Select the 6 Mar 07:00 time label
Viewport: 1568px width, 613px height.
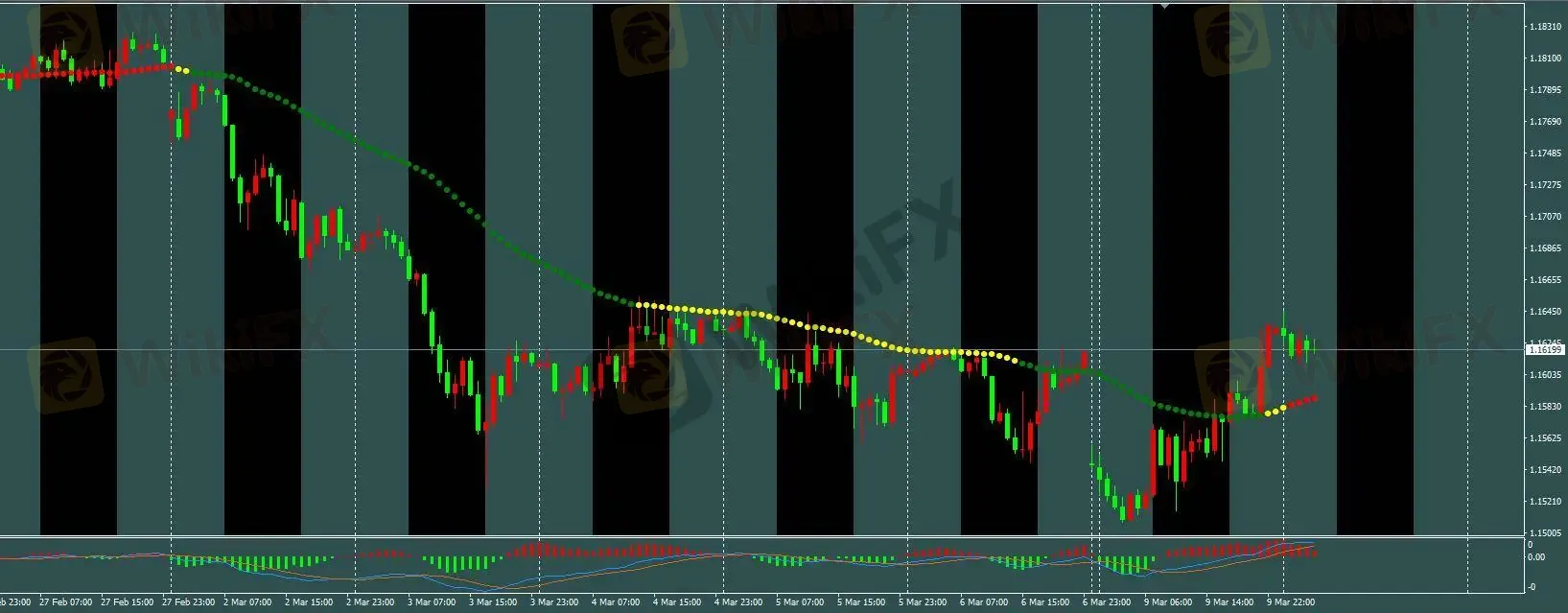click(x=984, y=602)
